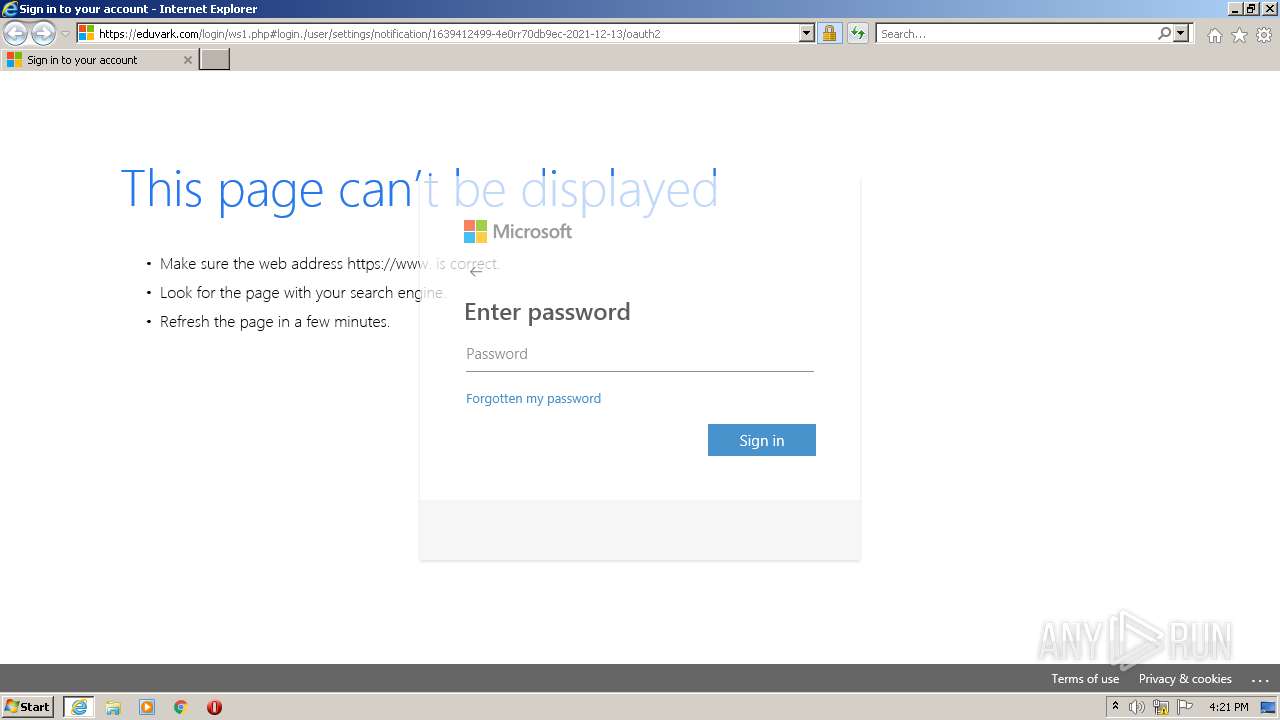Expand the address bar autocomplete dropdown
This screenshot has height=720, width=1280.
click(807, 34)
